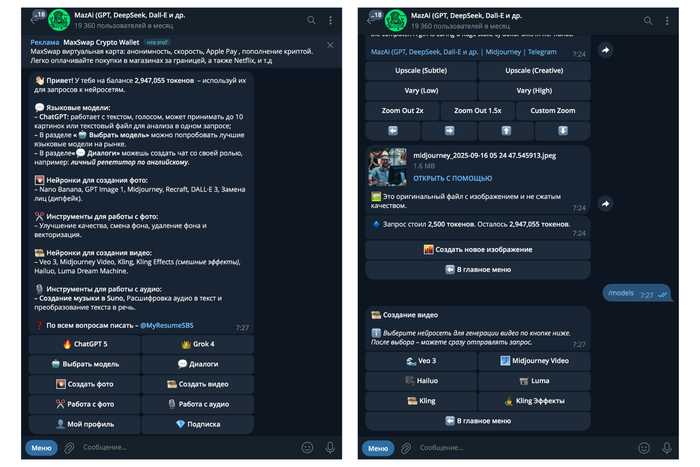Close the MaxSwap Crypto Wallet ad
Image resolution: width=700 pixels, height=467 pixels.
330,45
